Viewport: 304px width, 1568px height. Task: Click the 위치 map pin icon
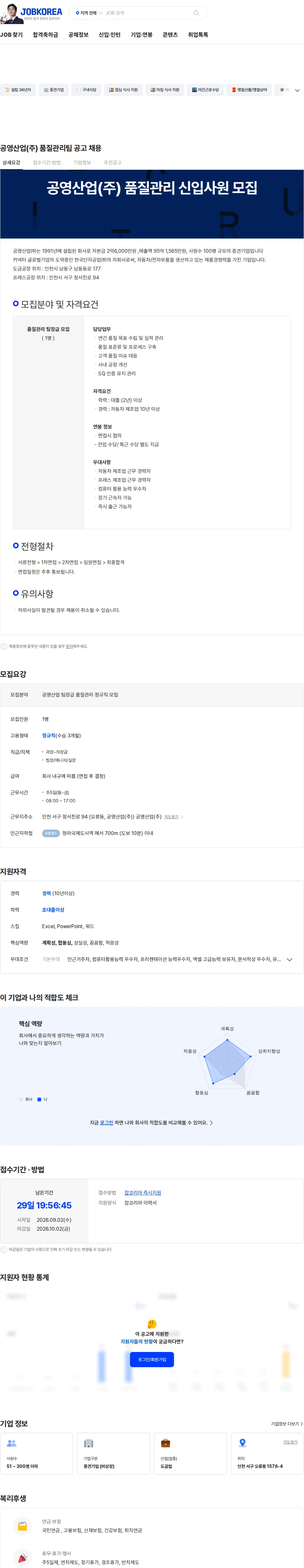[243, 1443]
